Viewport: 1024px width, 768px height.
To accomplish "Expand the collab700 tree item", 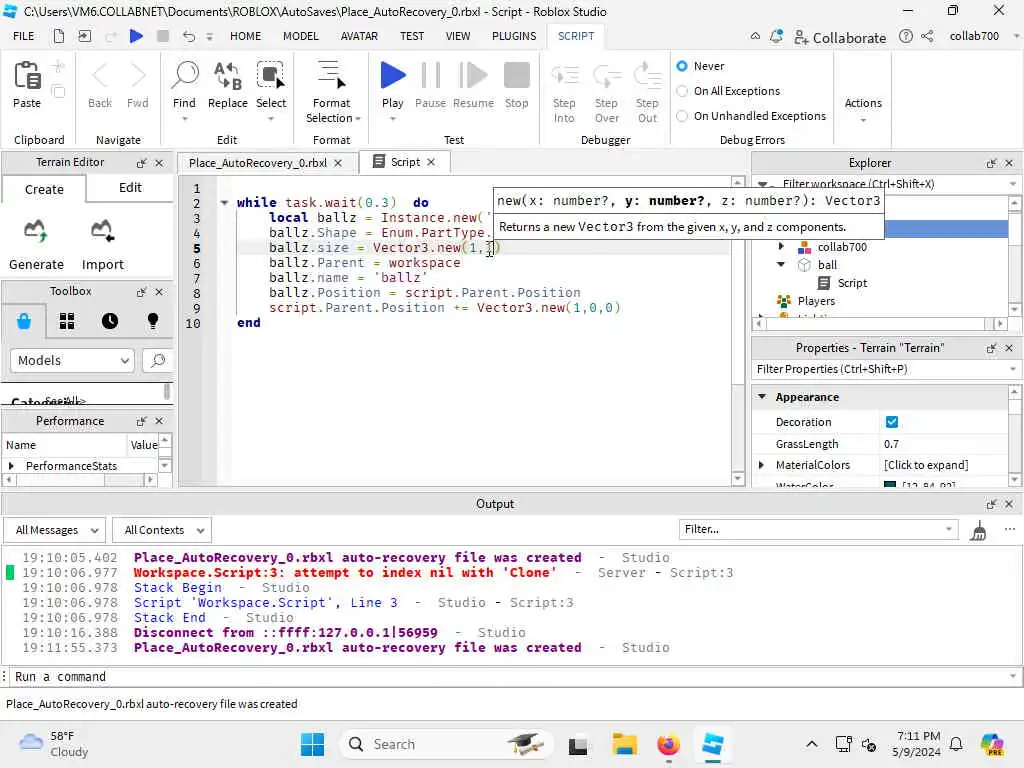I will click(x=781, y=247).
